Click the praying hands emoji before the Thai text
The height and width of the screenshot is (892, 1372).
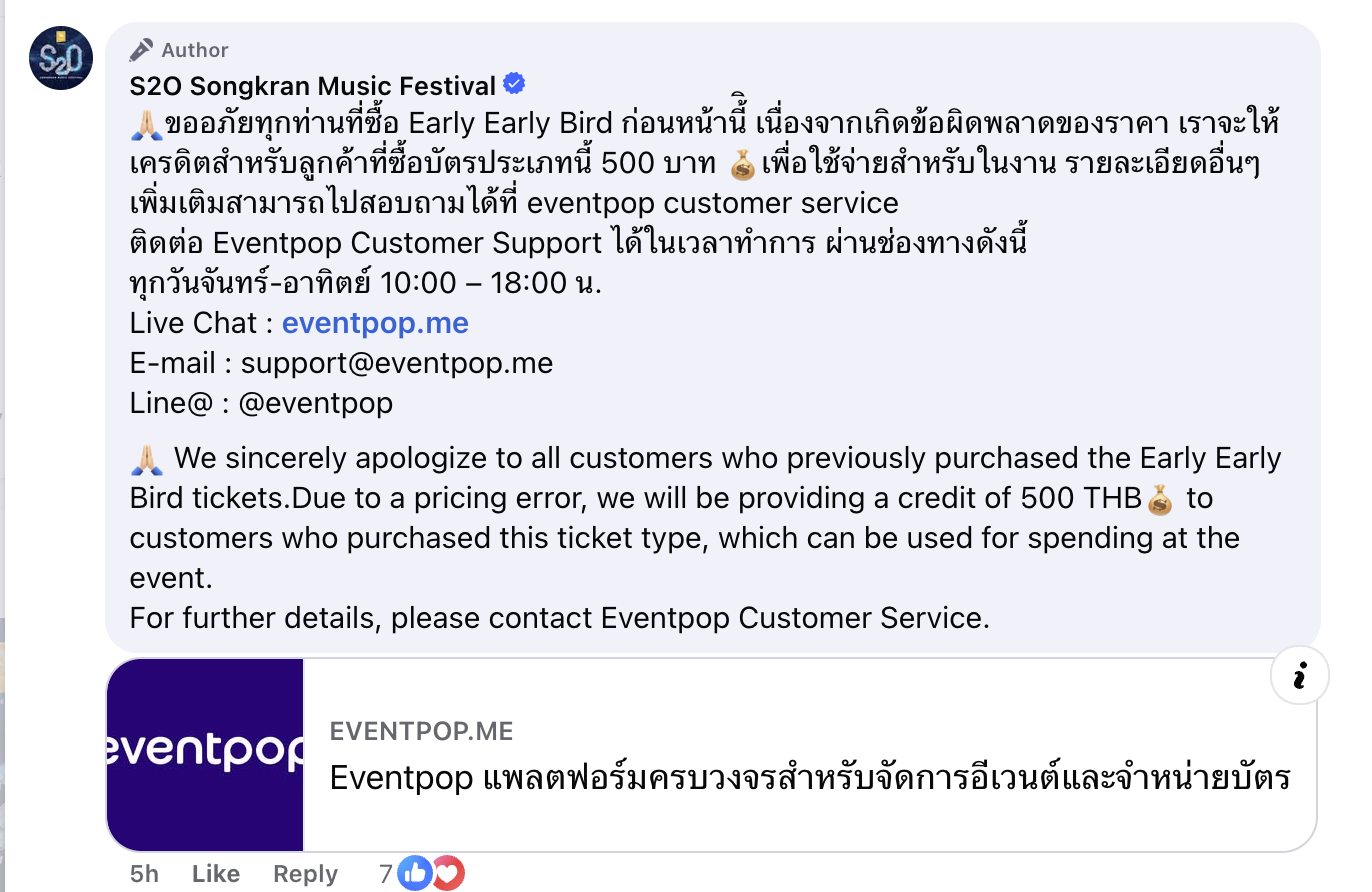point(146,125)
